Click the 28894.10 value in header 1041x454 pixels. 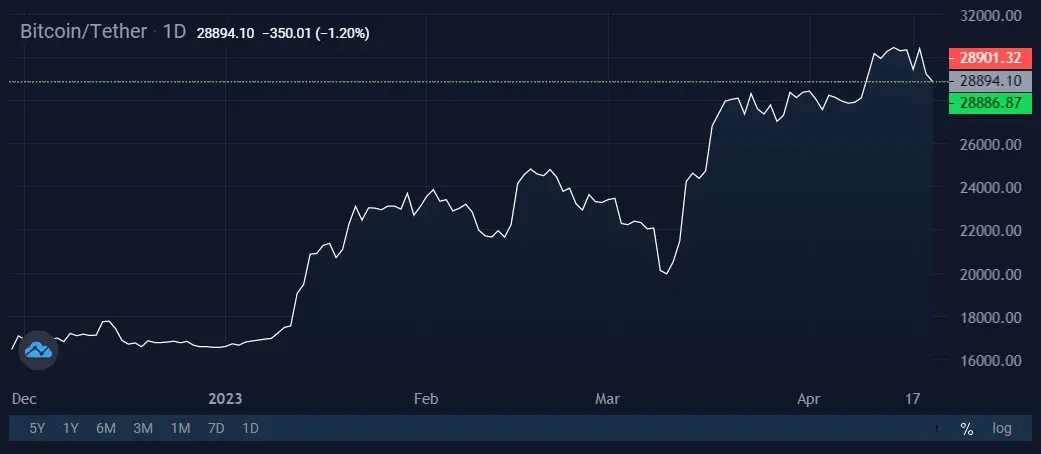pyautogui.click(x=225, y=33)
